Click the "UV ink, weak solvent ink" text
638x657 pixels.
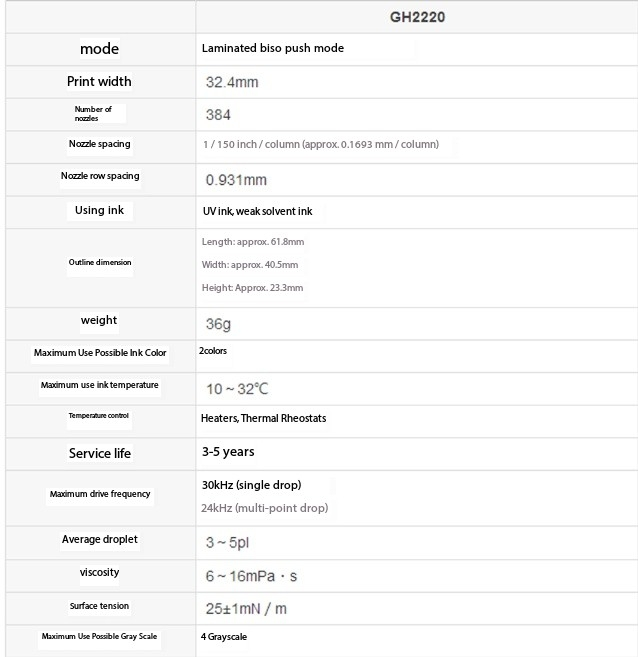(x=257, y=211)
